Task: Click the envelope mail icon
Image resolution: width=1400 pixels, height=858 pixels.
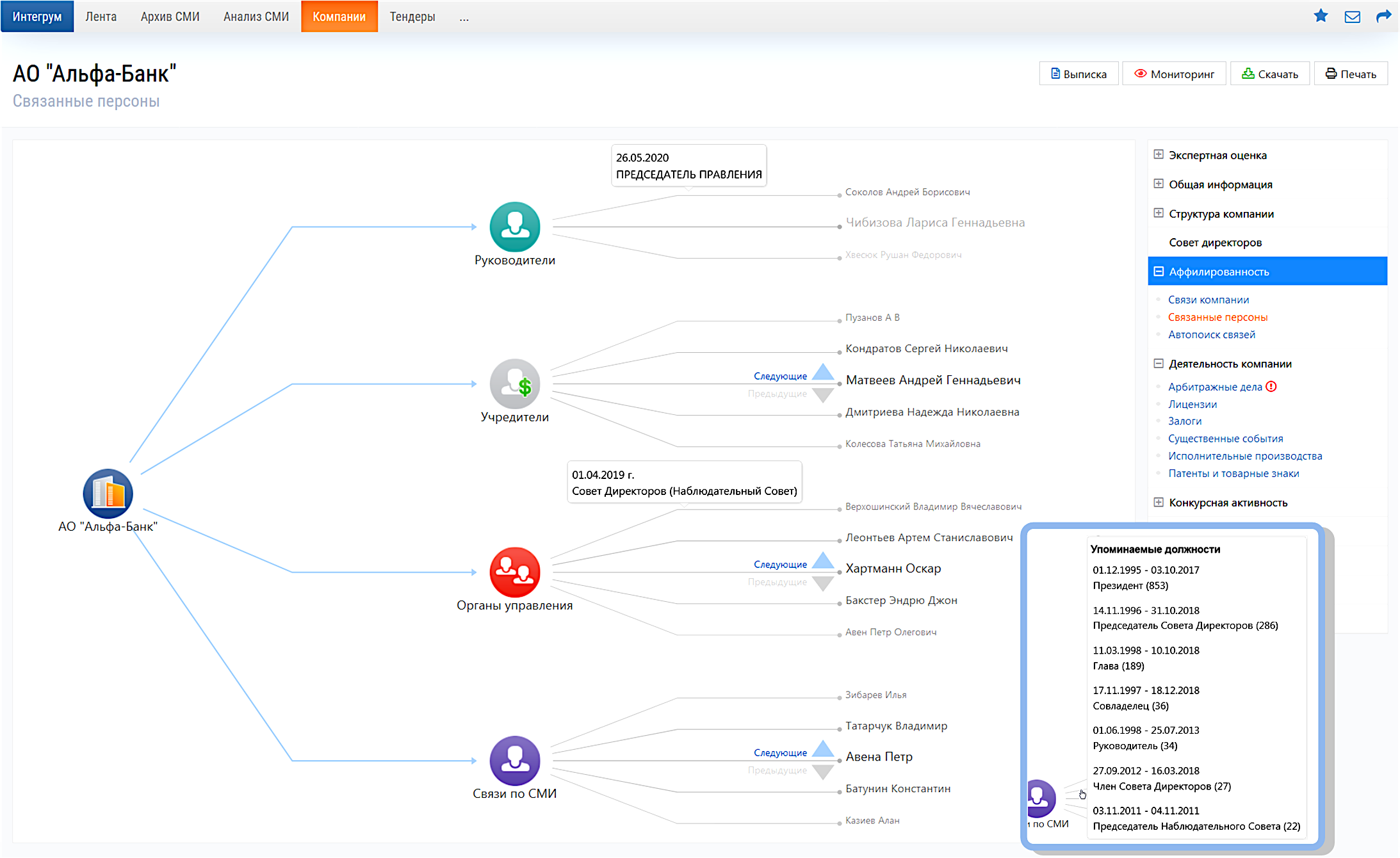Action: 1352,17
